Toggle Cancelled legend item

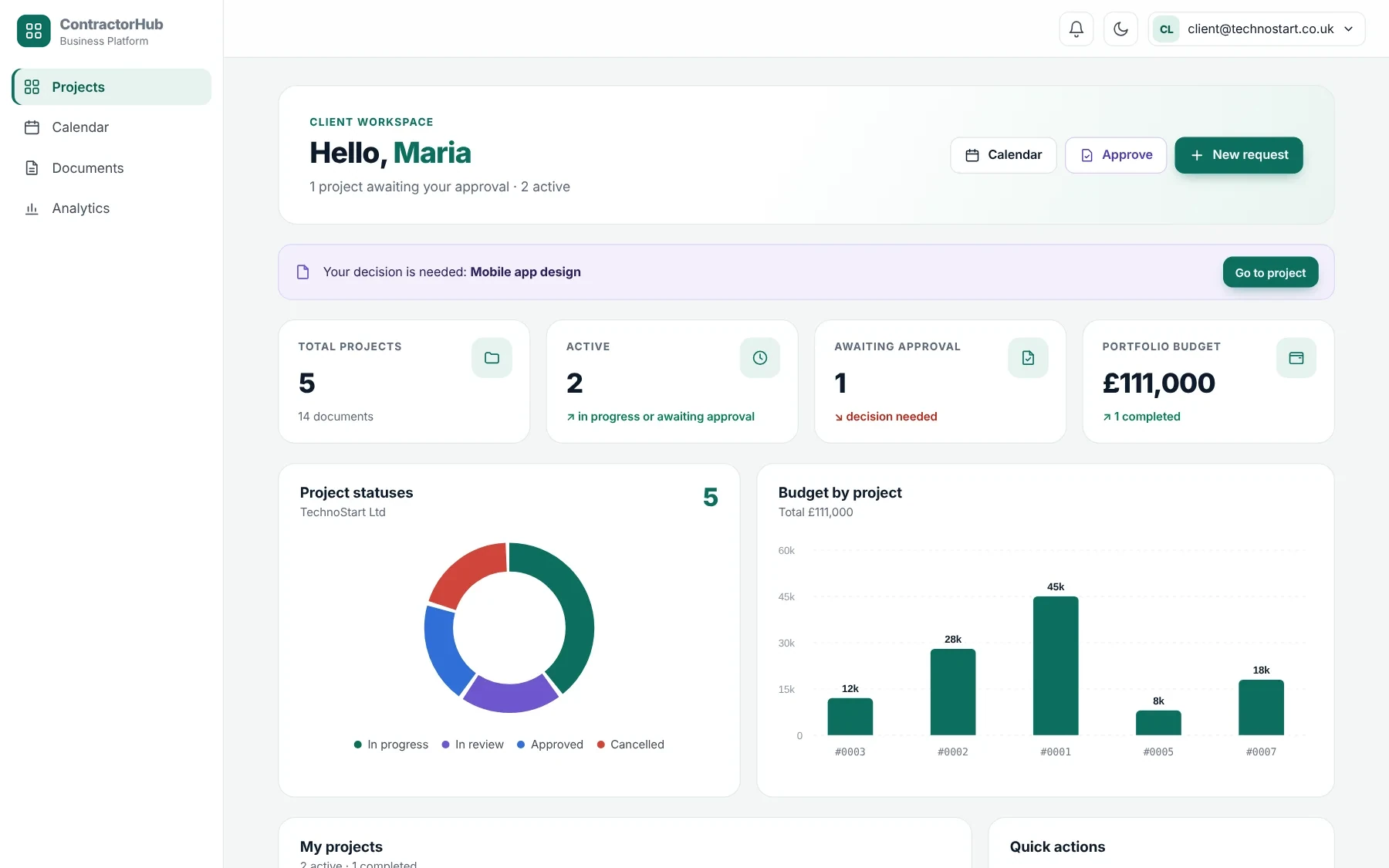(630, 745)
